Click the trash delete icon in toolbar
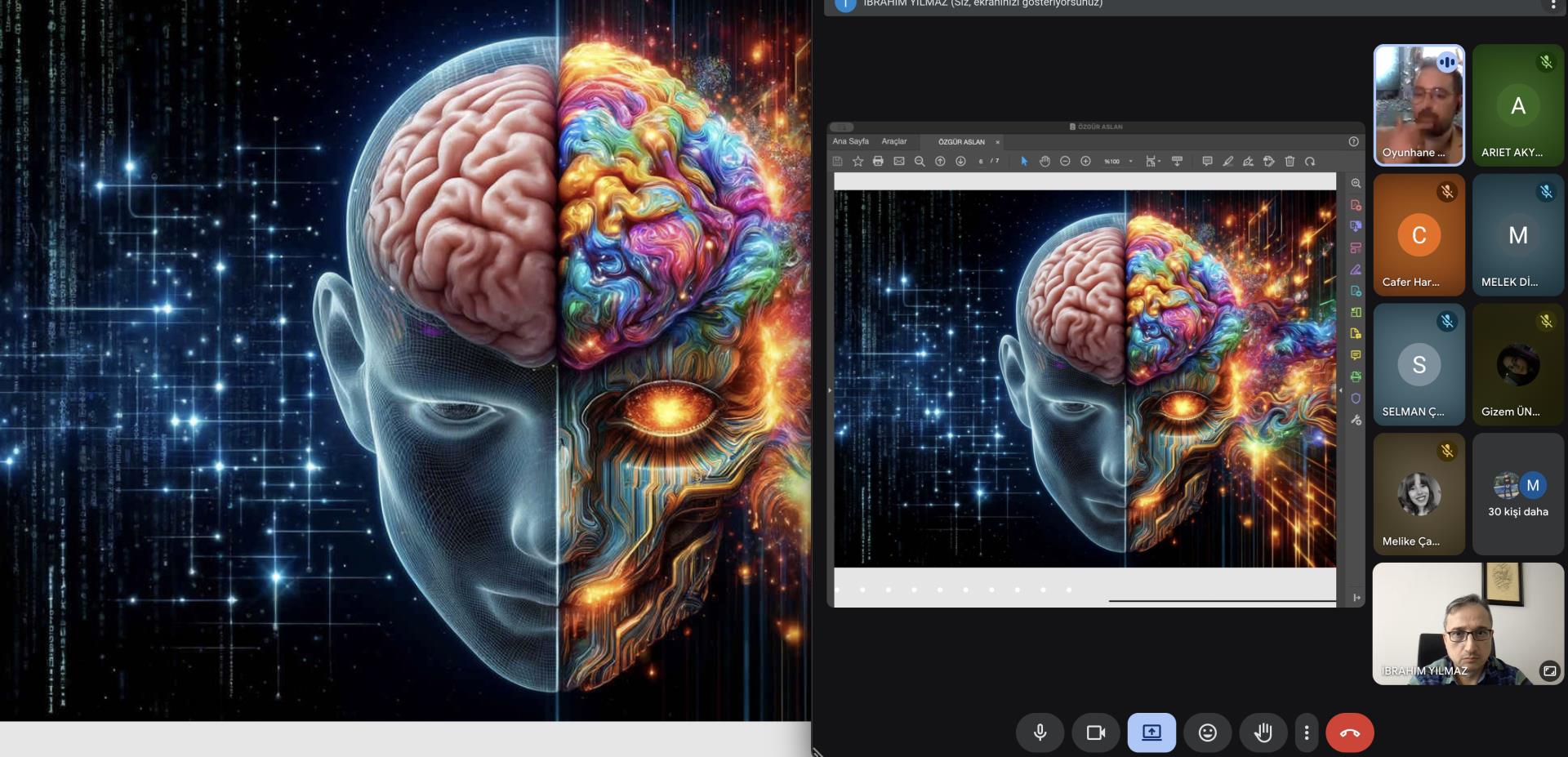 1290,162
